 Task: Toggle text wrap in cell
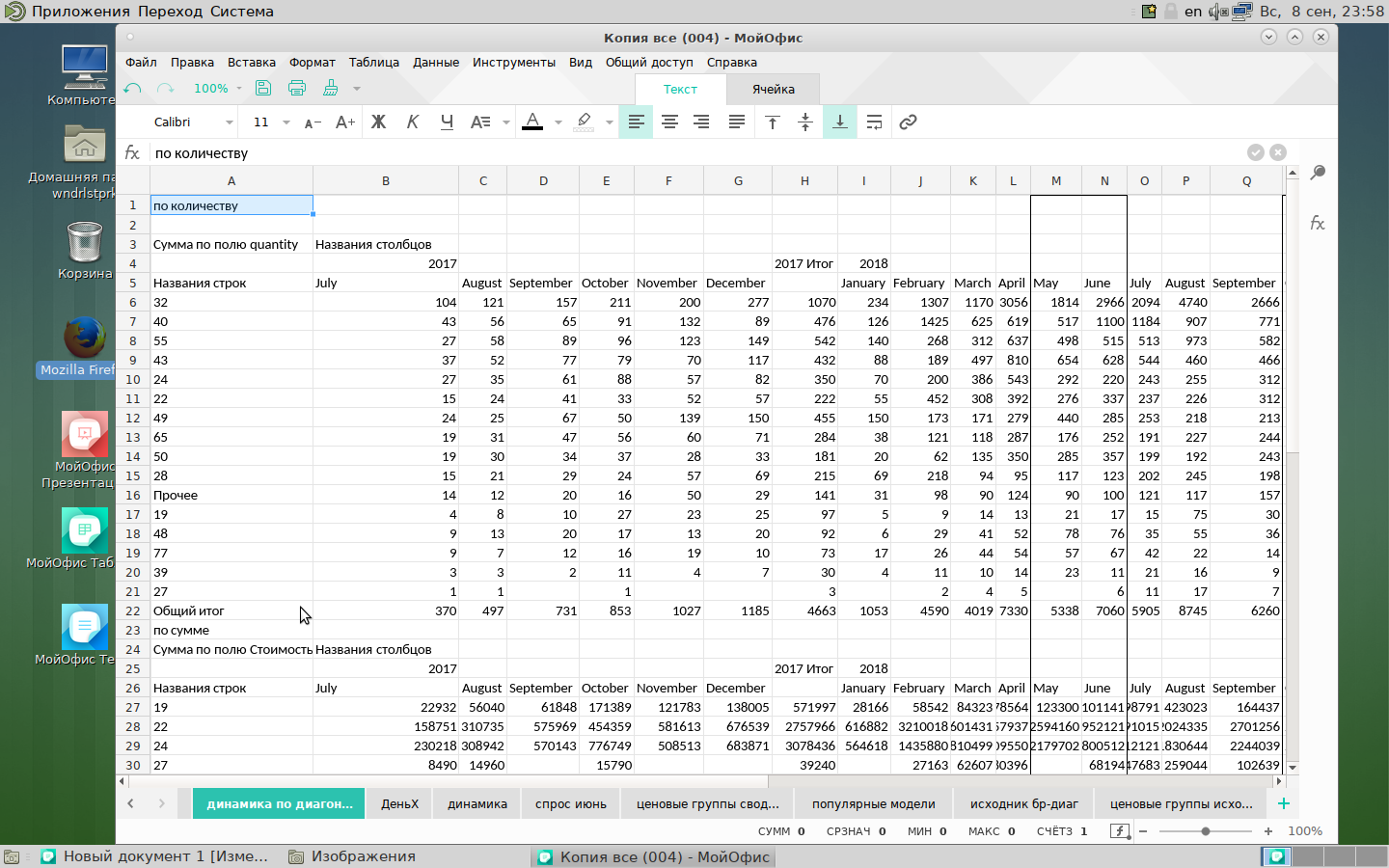click(x=874, y=122)
